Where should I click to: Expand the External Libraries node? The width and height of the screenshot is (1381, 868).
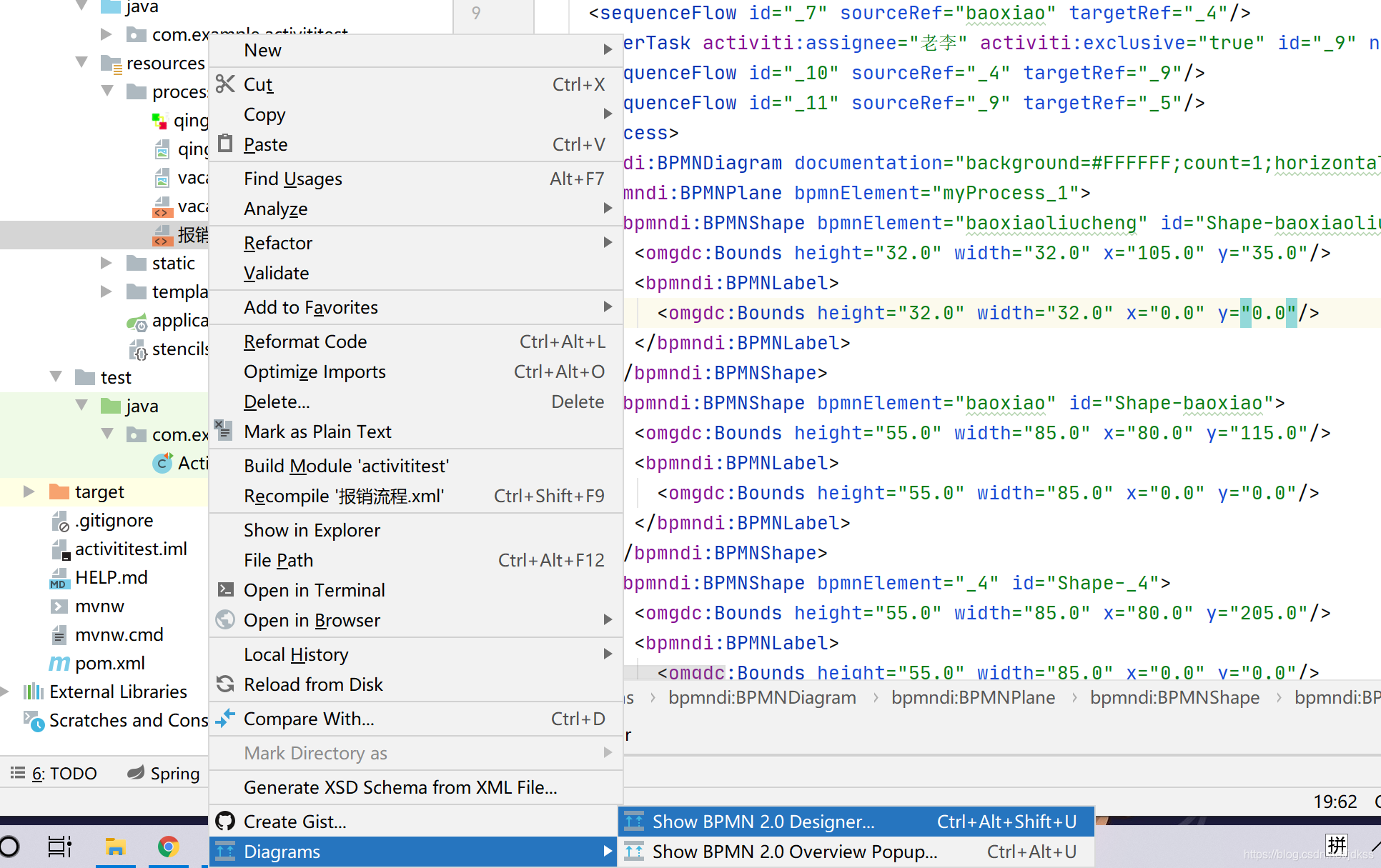tap(4, 692)
